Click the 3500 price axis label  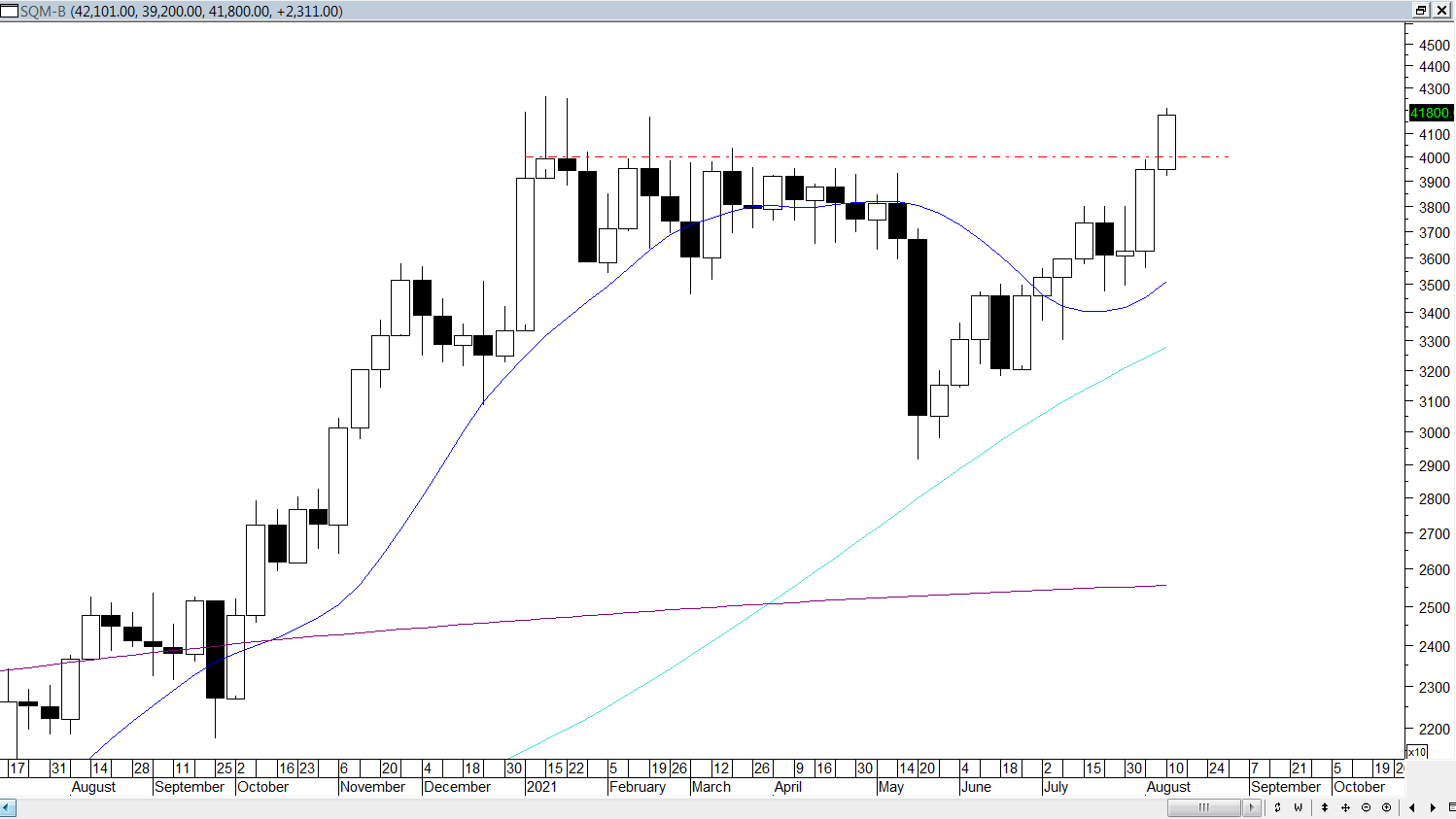pyautogui.click(x=1435, y=286)
